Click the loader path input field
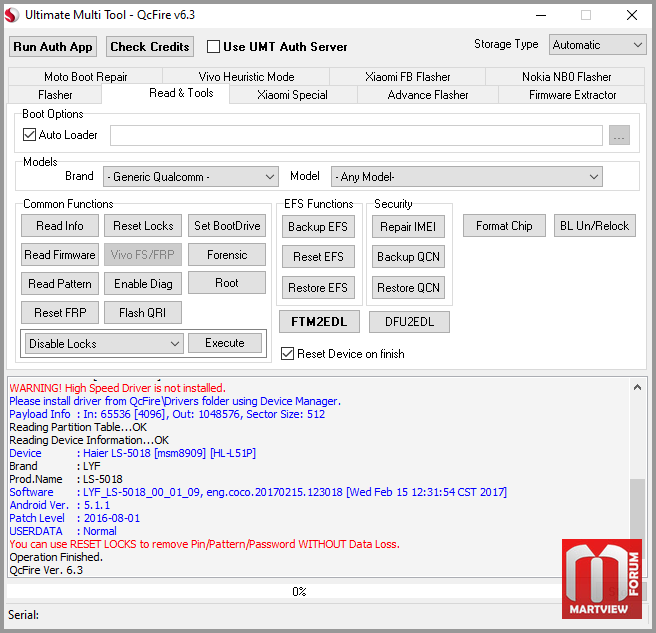Screen dimensions: 656x633 point(356,136)
